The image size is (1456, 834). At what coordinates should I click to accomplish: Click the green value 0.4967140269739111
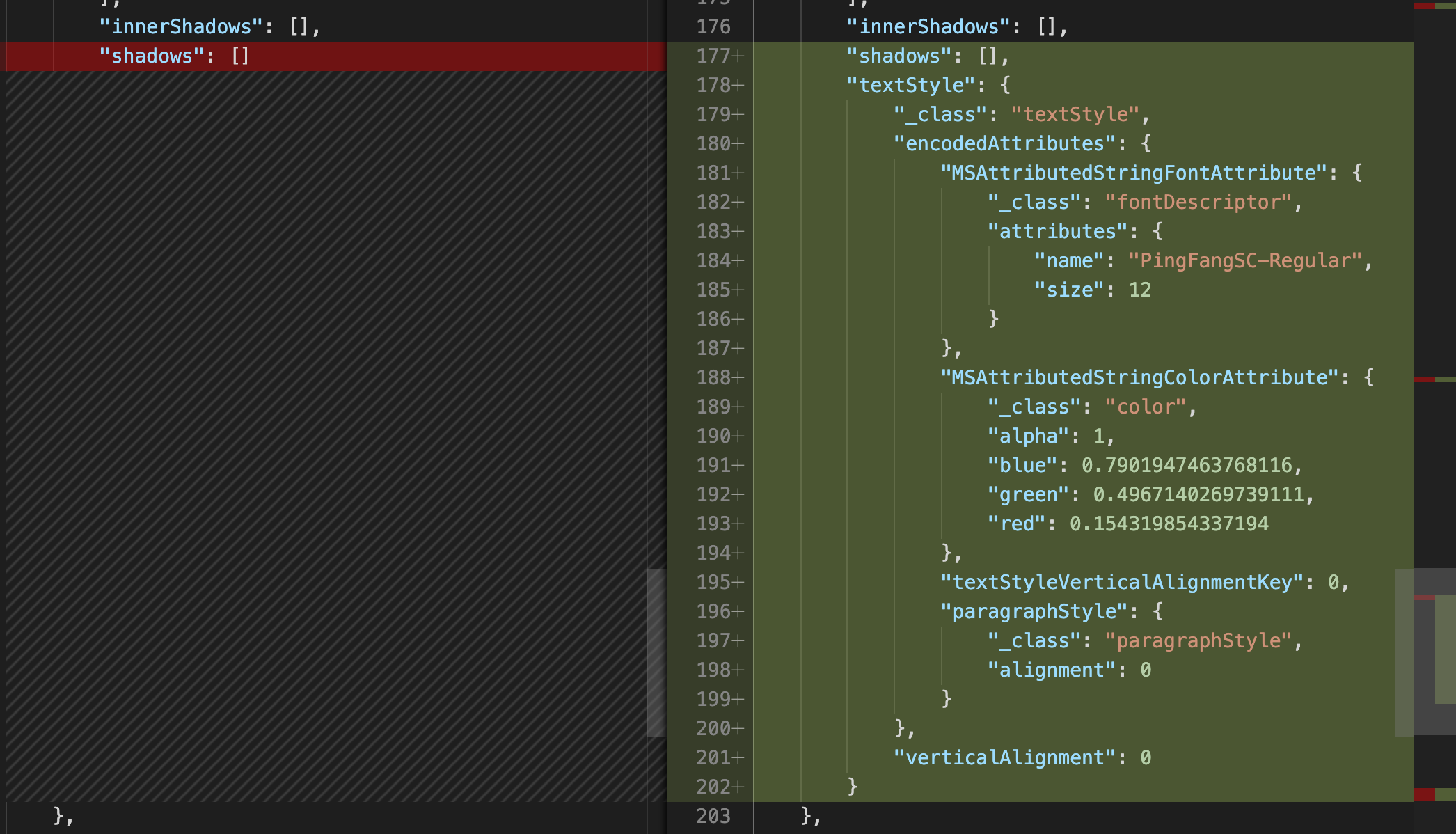tap(1198, 494)
